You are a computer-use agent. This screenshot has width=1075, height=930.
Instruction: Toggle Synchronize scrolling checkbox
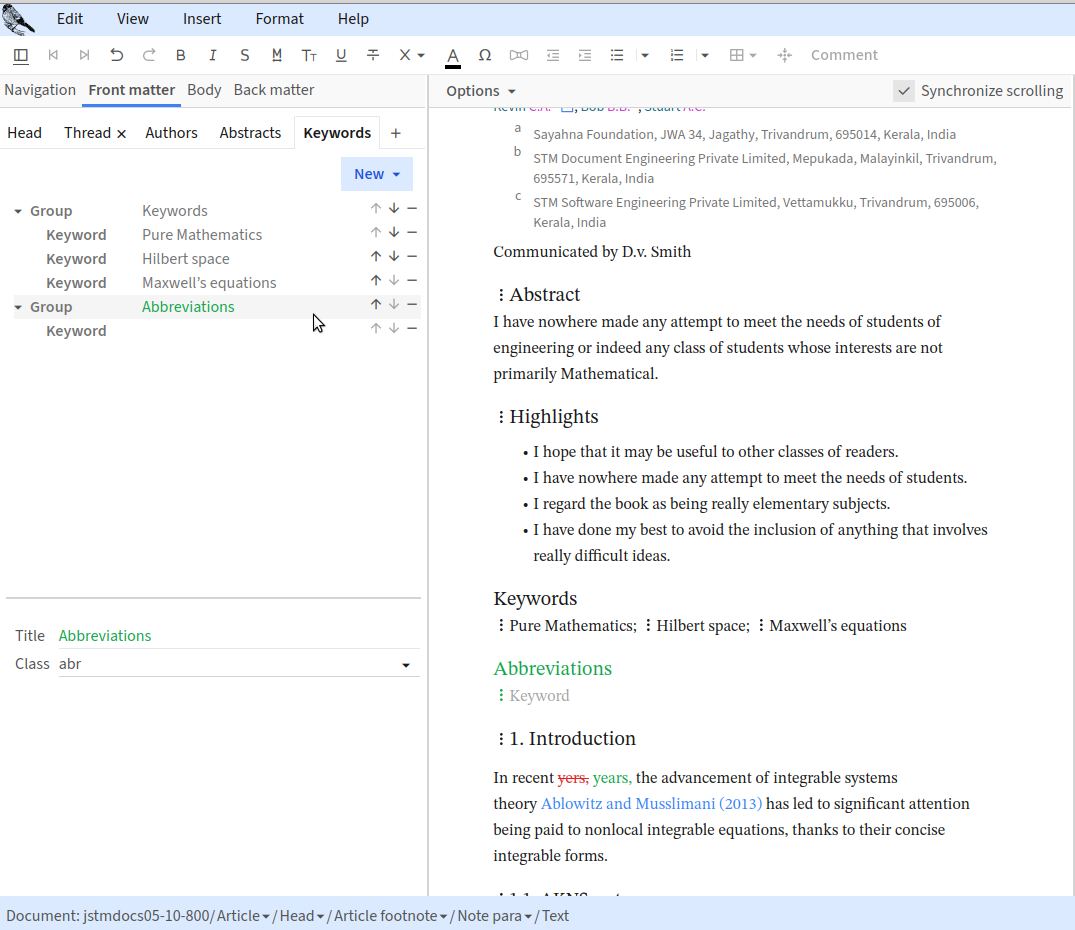click(904, 91)
